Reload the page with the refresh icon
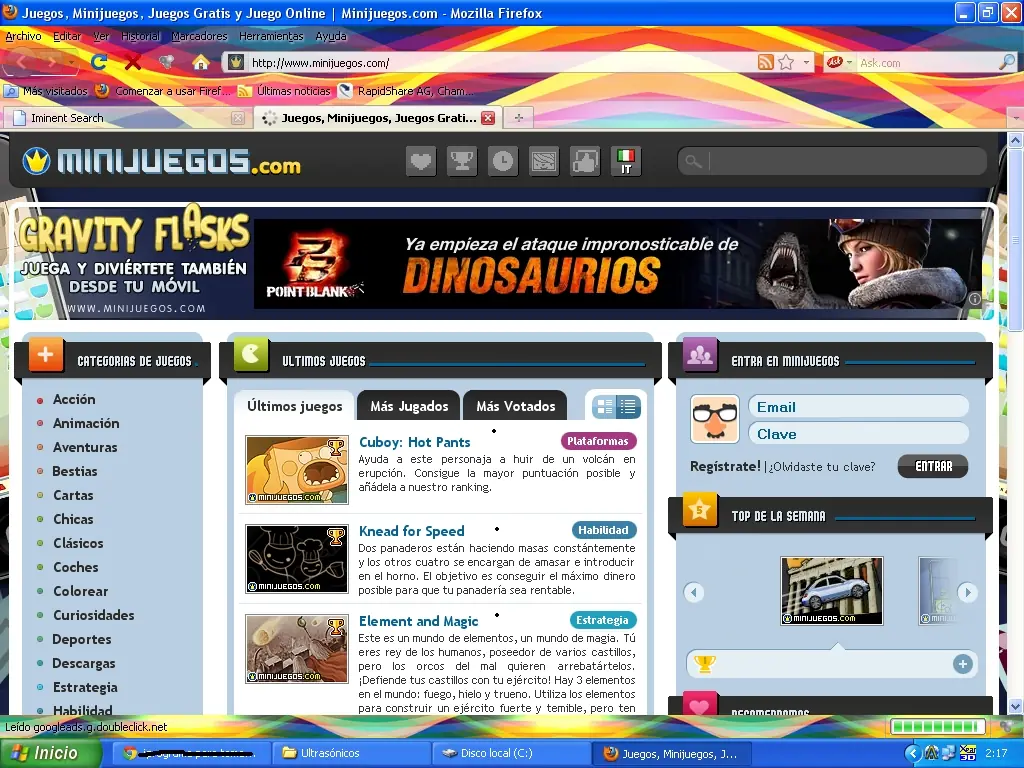1024x768 pixels. coord(99,62)
